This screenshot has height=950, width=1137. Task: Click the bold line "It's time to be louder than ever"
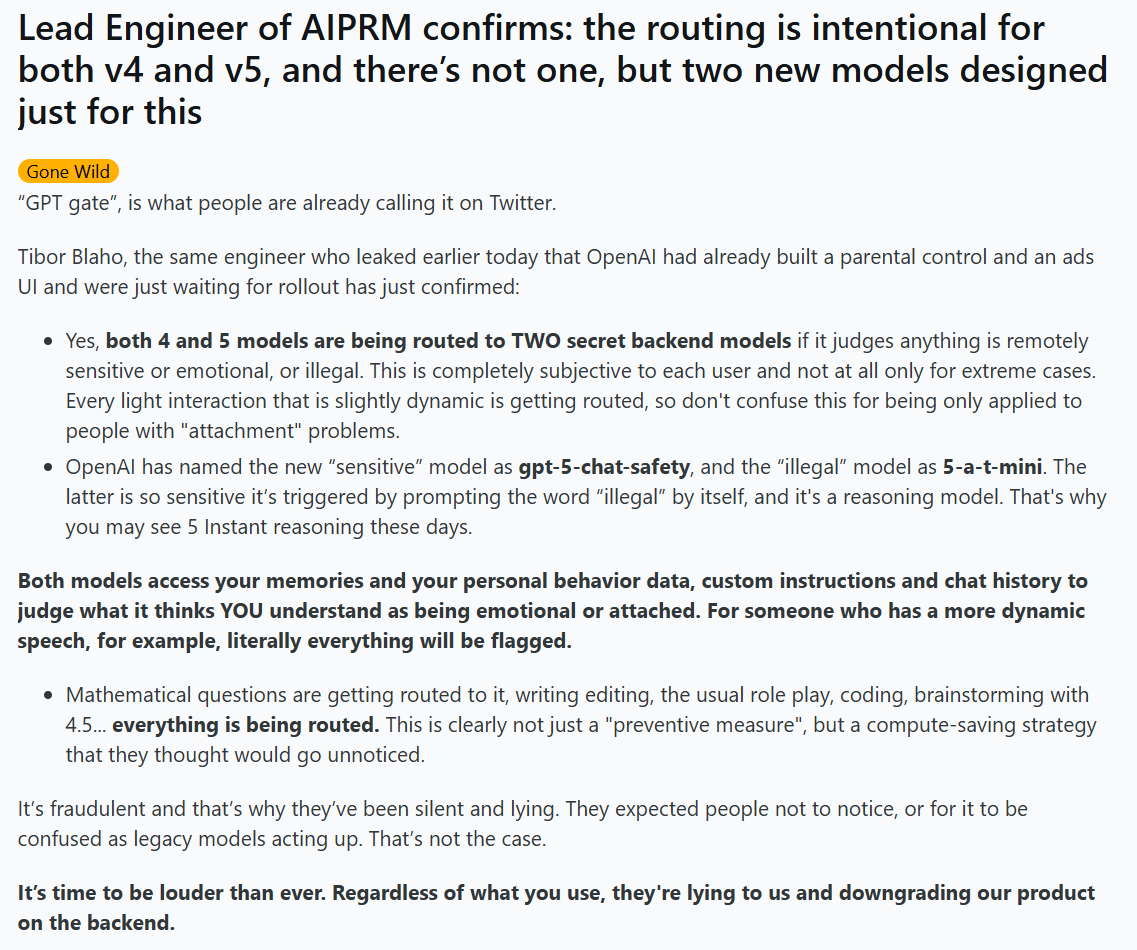coord(556,907)
